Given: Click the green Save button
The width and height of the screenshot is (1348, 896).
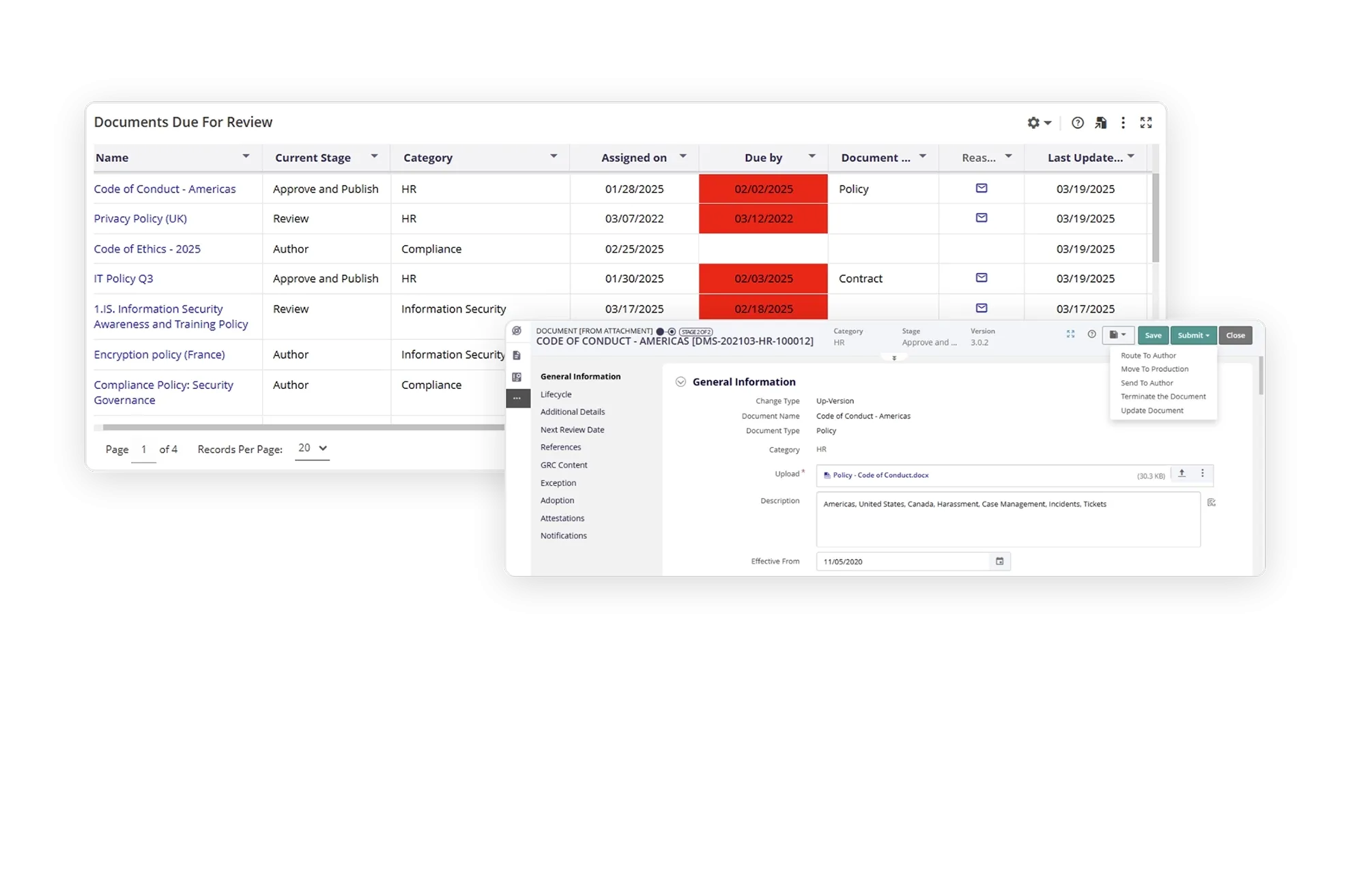Looking at the screenshot, I should click(1153, 335).
